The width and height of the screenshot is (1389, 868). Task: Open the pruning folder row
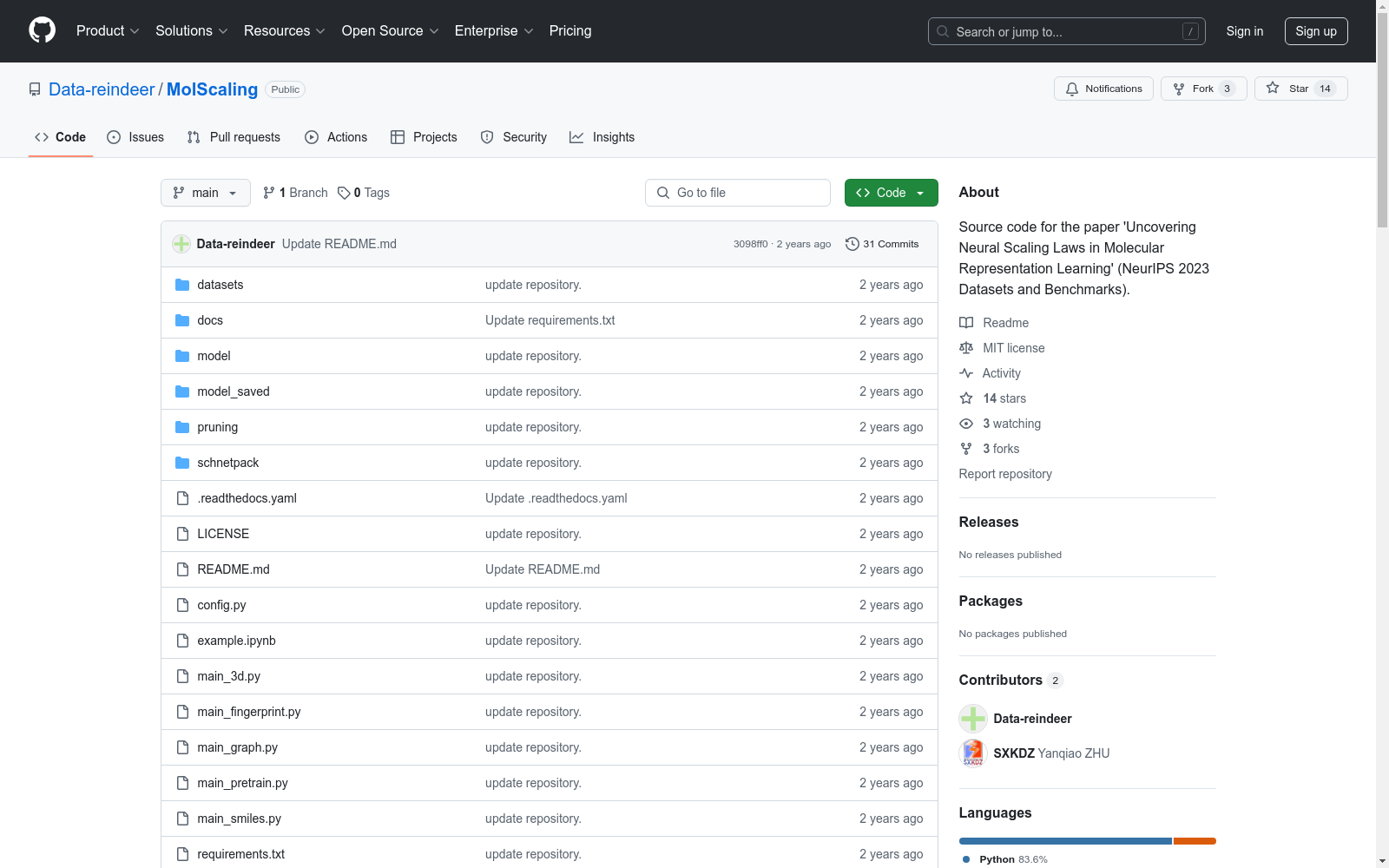549,427
